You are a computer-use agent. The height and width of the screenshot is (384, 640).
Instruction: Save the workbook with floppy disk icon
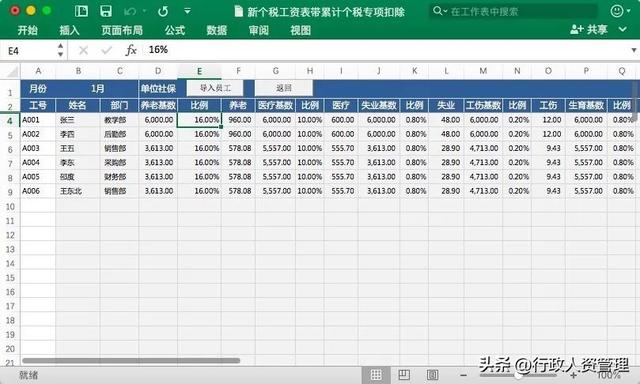pyautogui.click(x=106, y=11)
